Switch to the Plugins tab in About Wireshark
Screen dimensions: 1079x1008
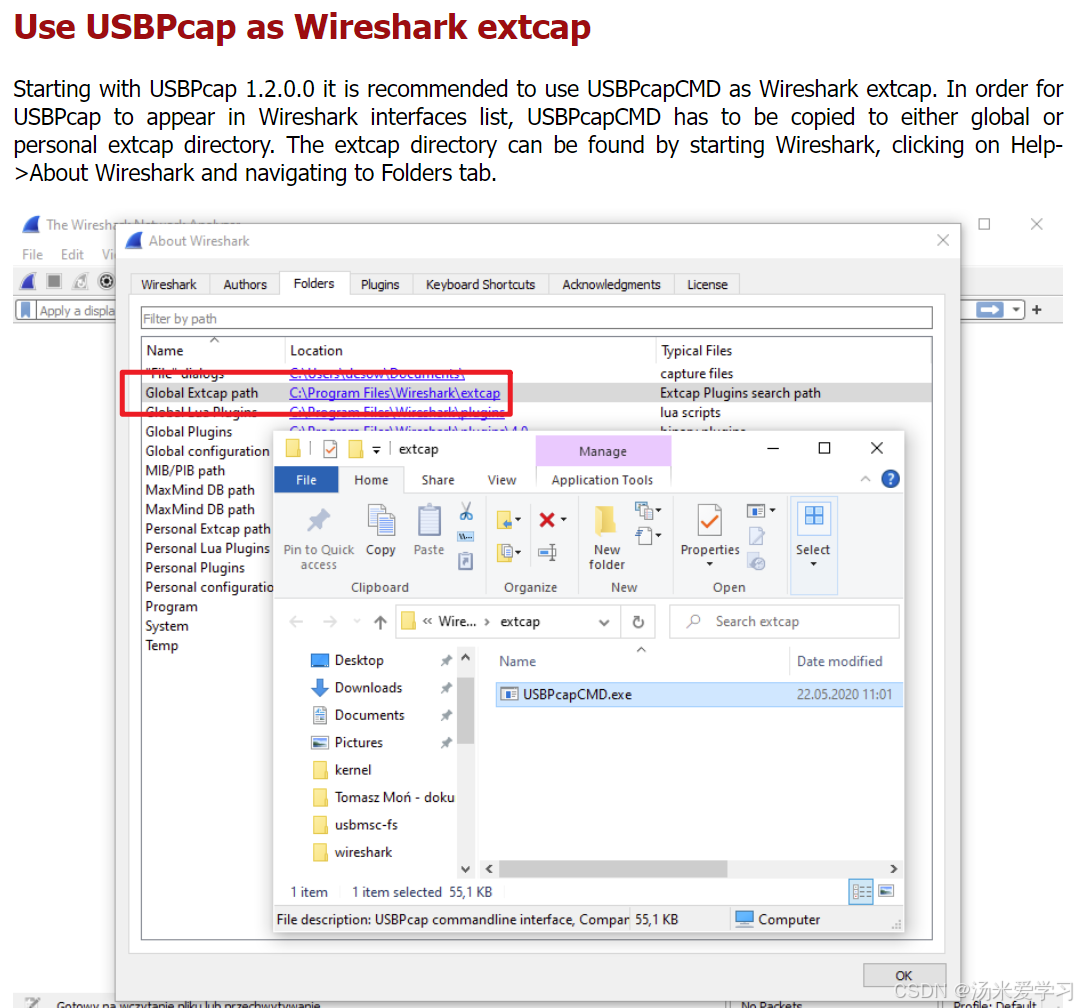pyautogui.click(x=381, y=284)
